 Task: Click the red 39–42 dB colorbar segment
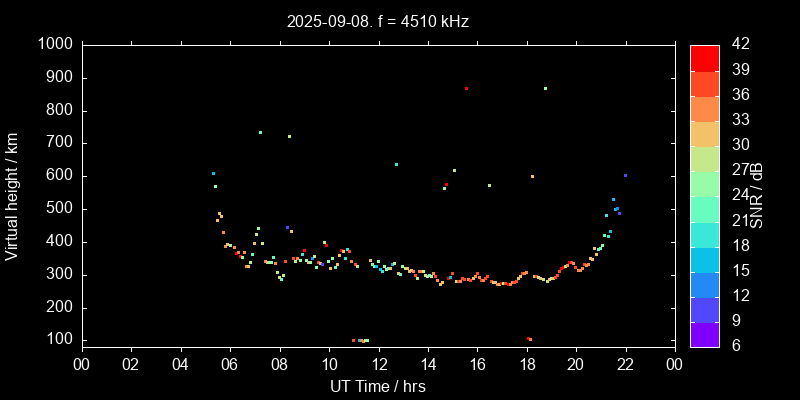[704, 57]
